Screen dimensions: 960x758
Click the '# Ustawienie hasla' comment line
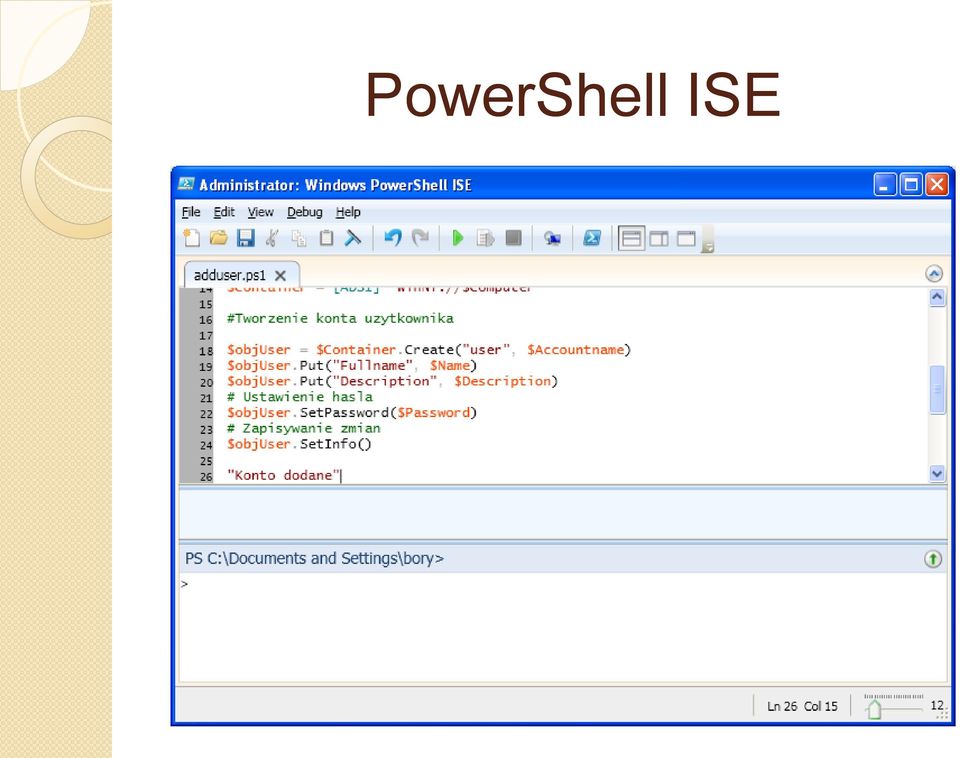click(299, 397)
